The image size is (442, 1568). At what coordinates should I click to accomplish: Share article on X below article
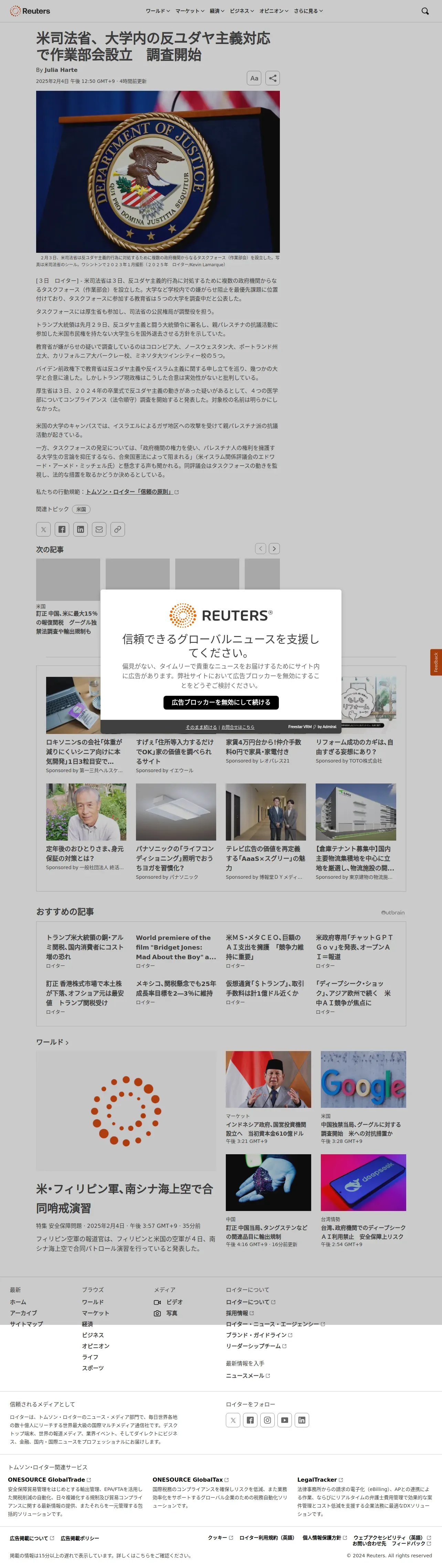43,529
